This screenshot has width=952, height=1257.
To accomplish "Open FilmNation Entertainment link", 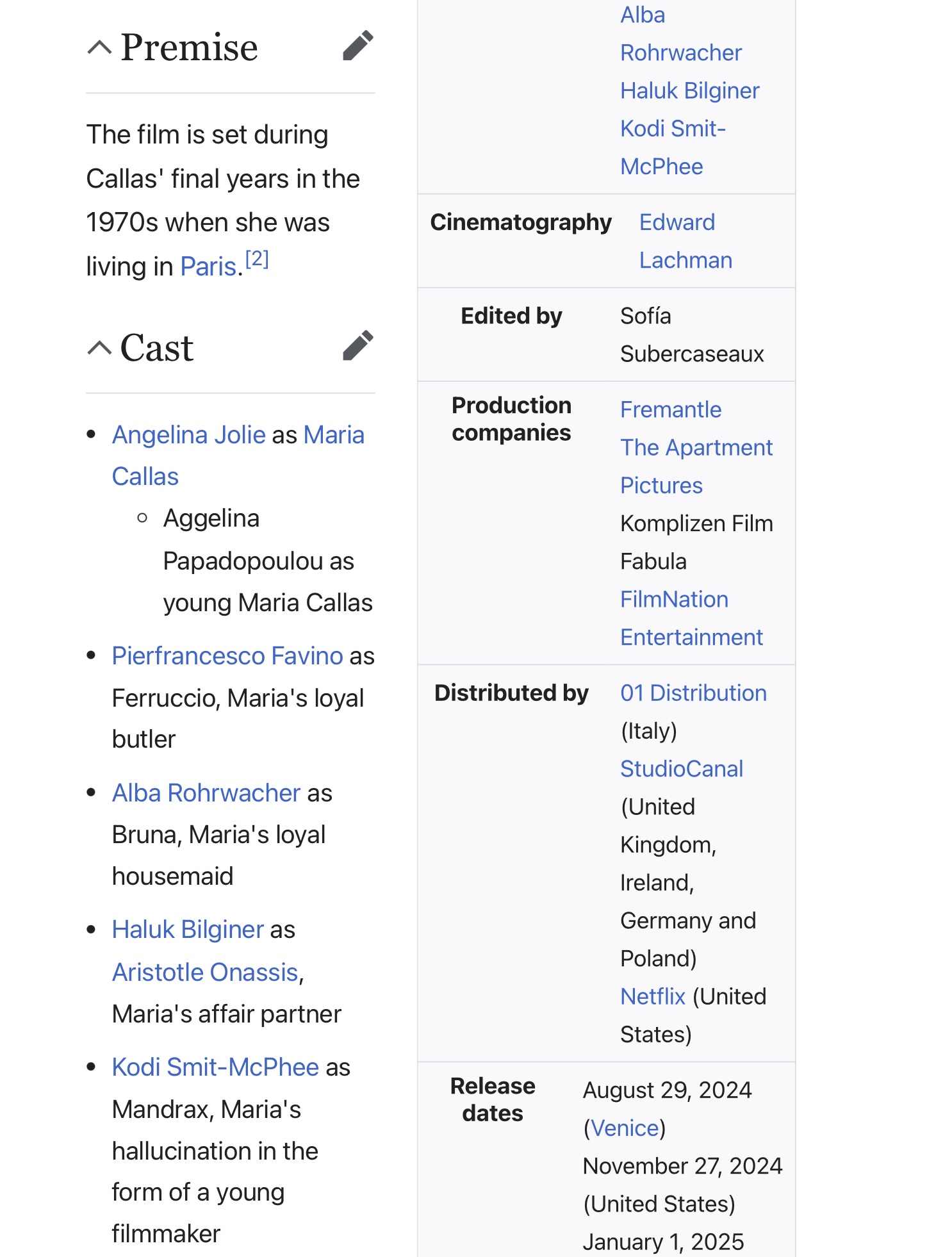I will pos(691,618).
